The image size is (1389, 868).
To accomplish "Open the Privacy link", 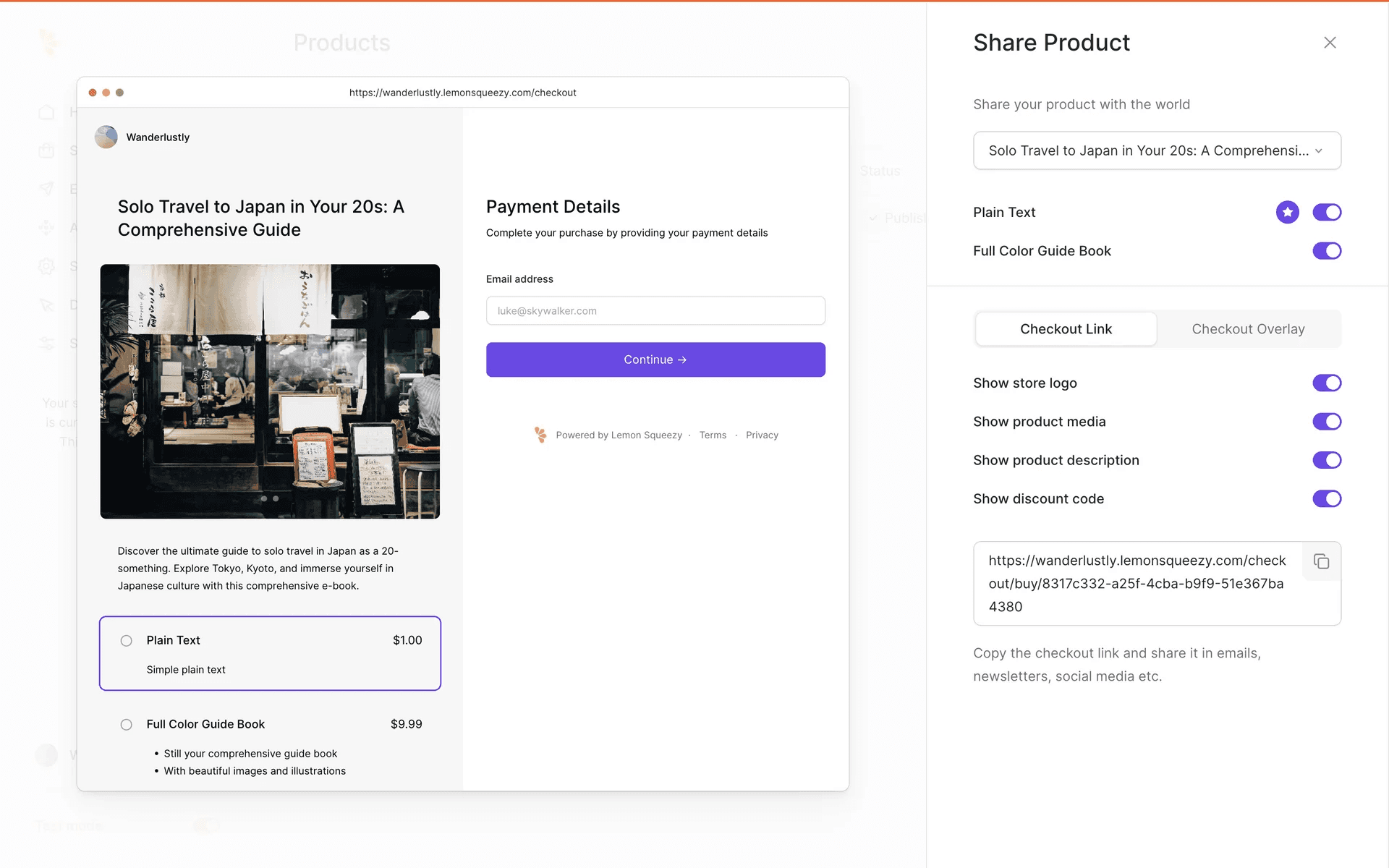I will (762, 435).
